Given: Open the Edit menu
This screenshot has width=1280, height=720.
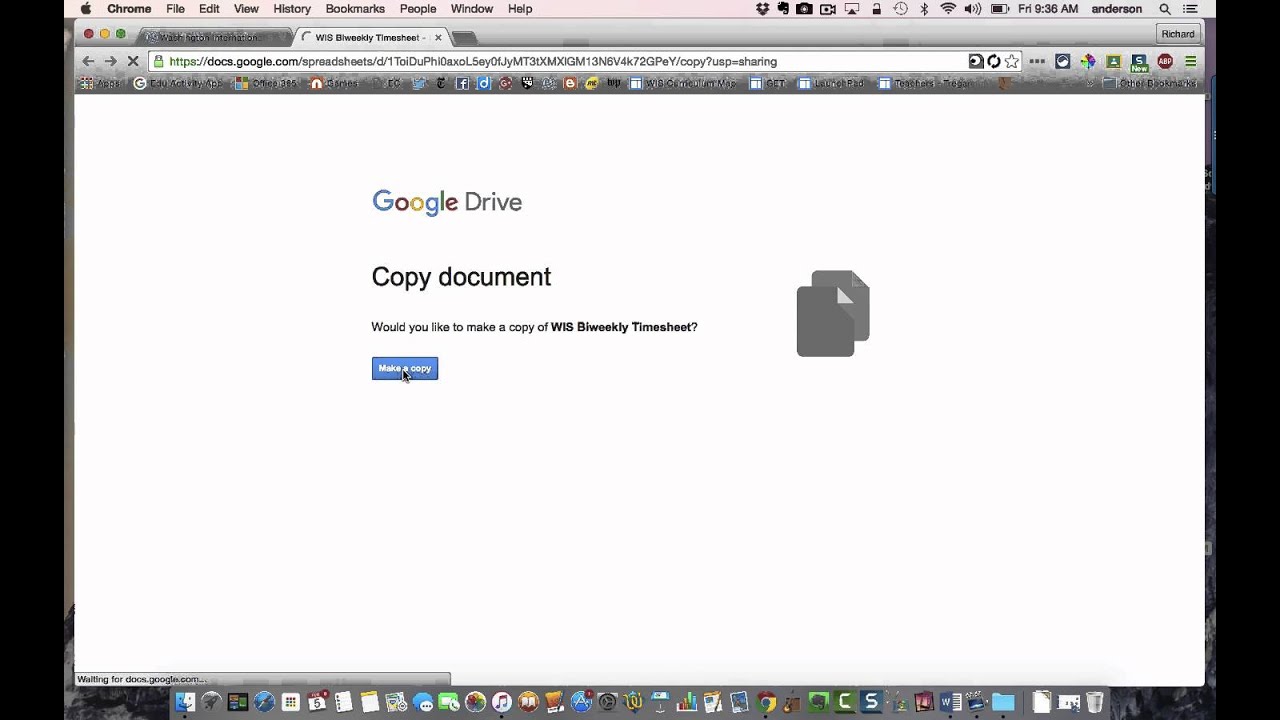Looking at the screenshot, I should pyautogui.click(x=209, y=9).
